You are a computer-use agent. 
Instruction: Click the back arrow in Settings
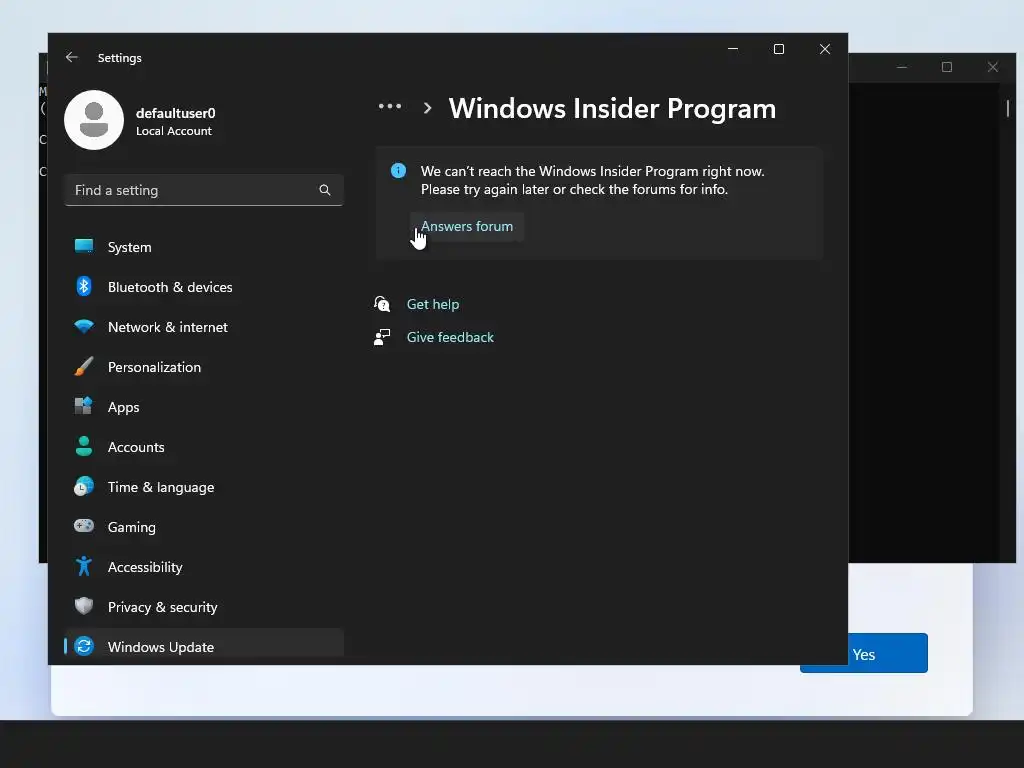tap(72, 57)
